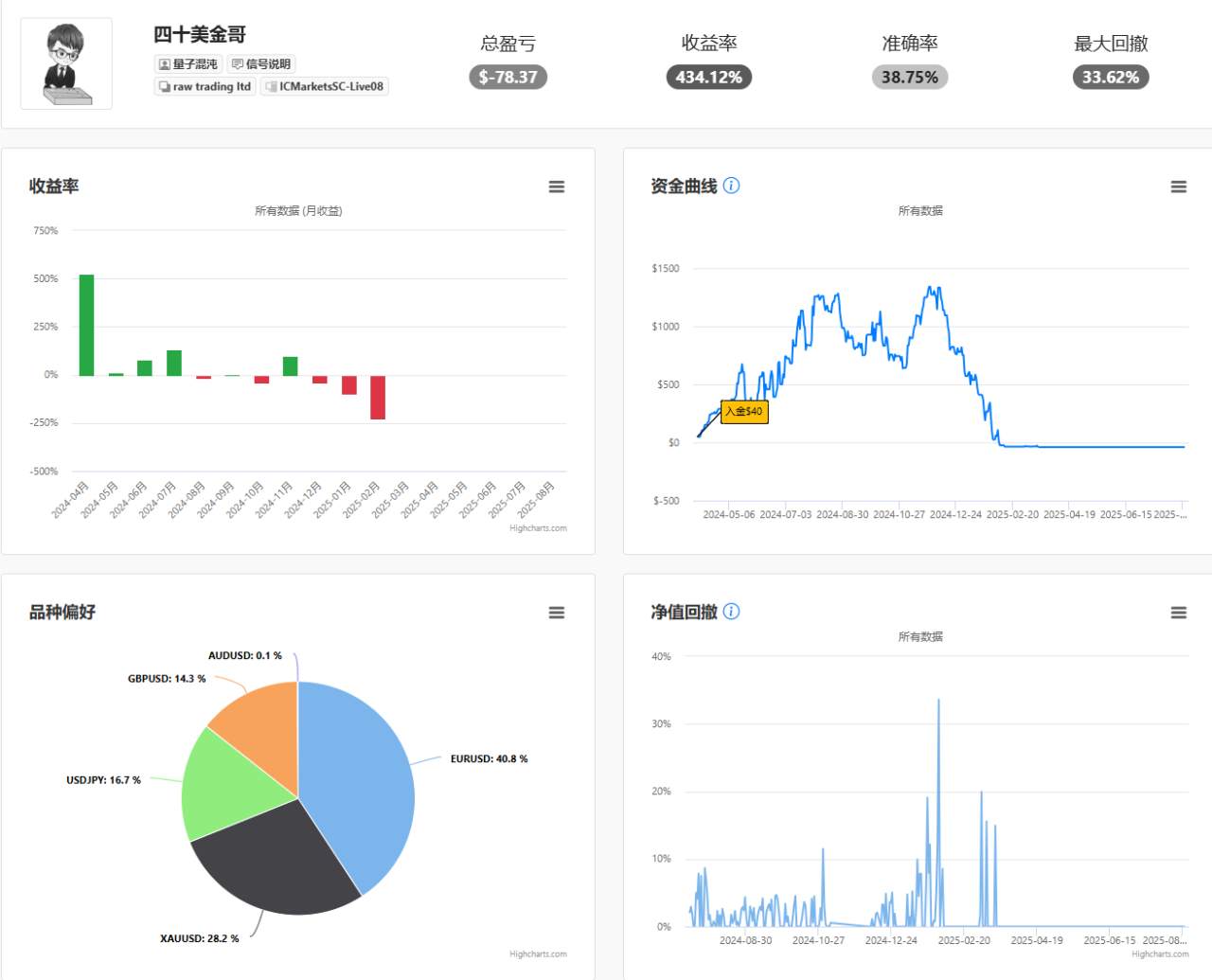Screen dimensions: 1212x980
Task: Click the info icon next to 净值回撤
Action: click(731, 612)
